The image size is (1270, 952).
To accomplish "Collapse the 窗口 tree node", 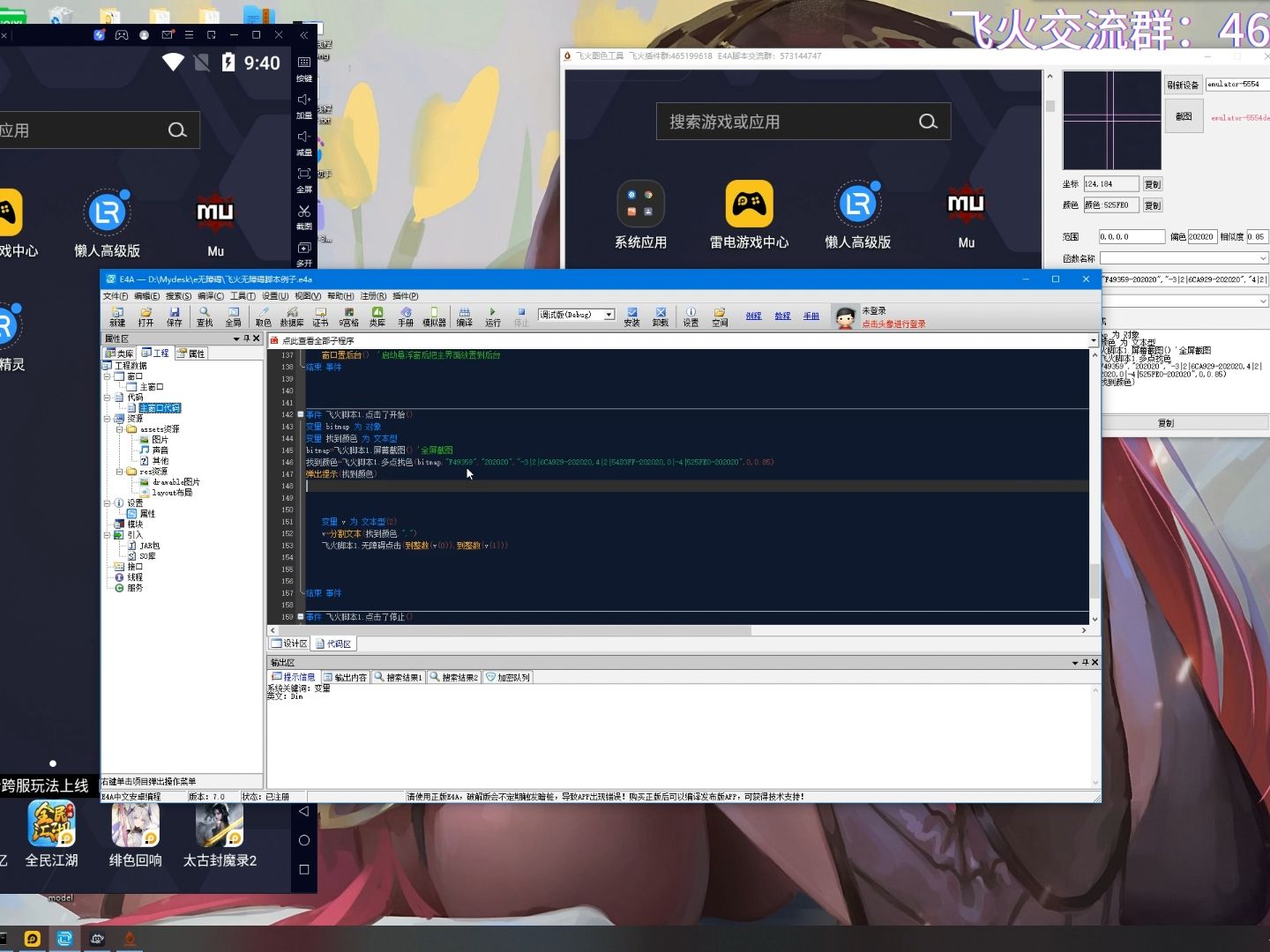I will (x=107, y=376).
